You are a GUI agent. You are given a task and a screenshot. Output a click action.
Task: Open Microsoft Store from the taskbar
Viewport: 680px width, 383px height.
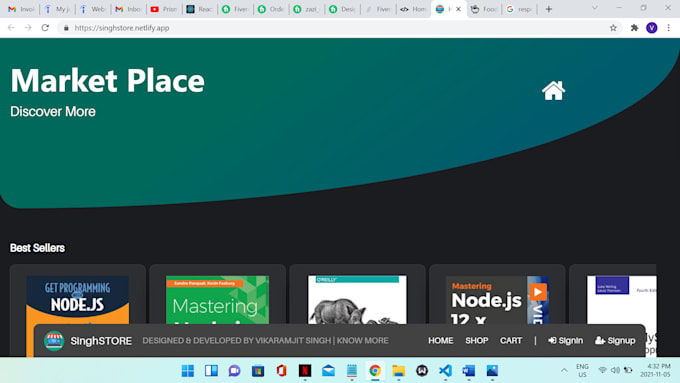coord(258,371)
